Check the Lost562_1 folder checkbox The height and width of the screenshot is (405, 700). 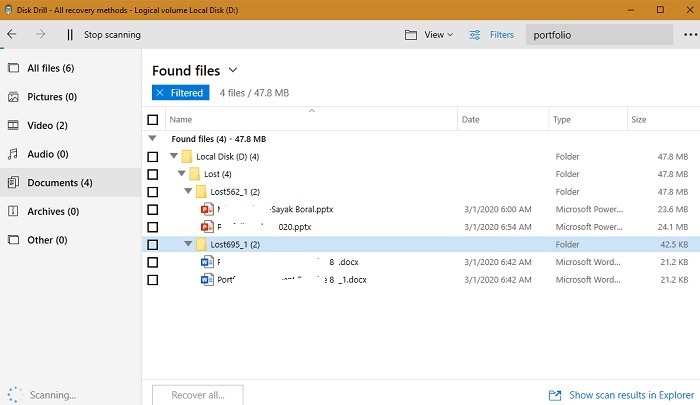click(x=153, y=192)
